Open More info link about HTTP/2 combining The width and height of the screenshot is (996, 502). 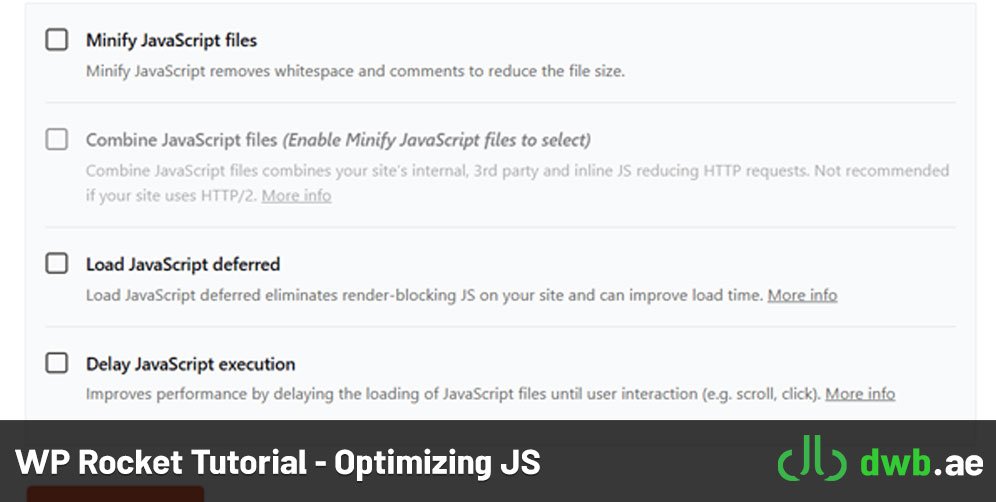click(x=296, y=196)
